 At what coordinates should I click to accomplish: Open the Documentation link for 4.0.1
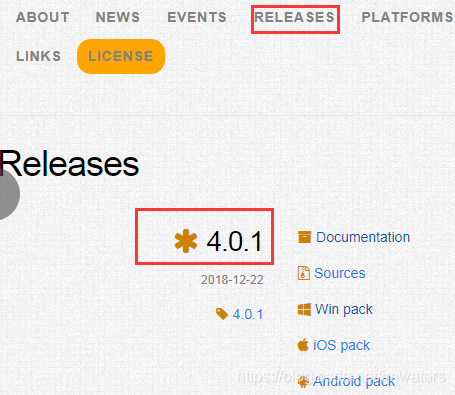[363, 237]
